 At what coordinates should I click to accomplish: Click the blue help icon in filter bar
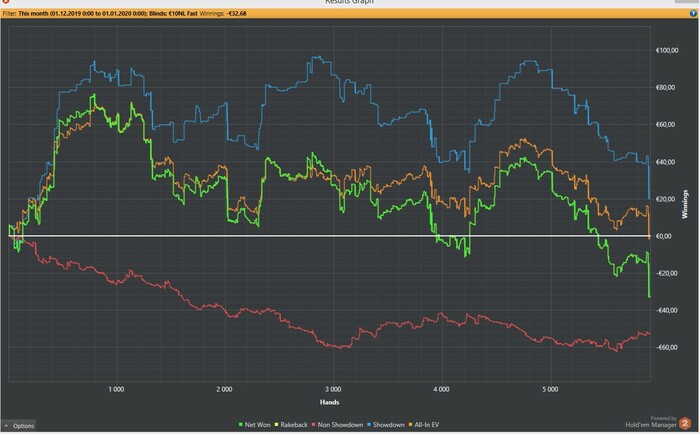[x=693, y=13]
